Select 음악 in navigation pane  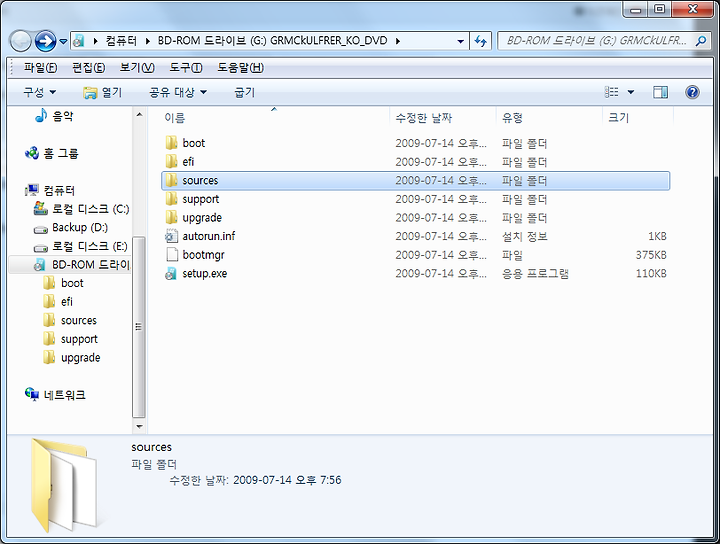pyautogui.click(x=55, y=116)
